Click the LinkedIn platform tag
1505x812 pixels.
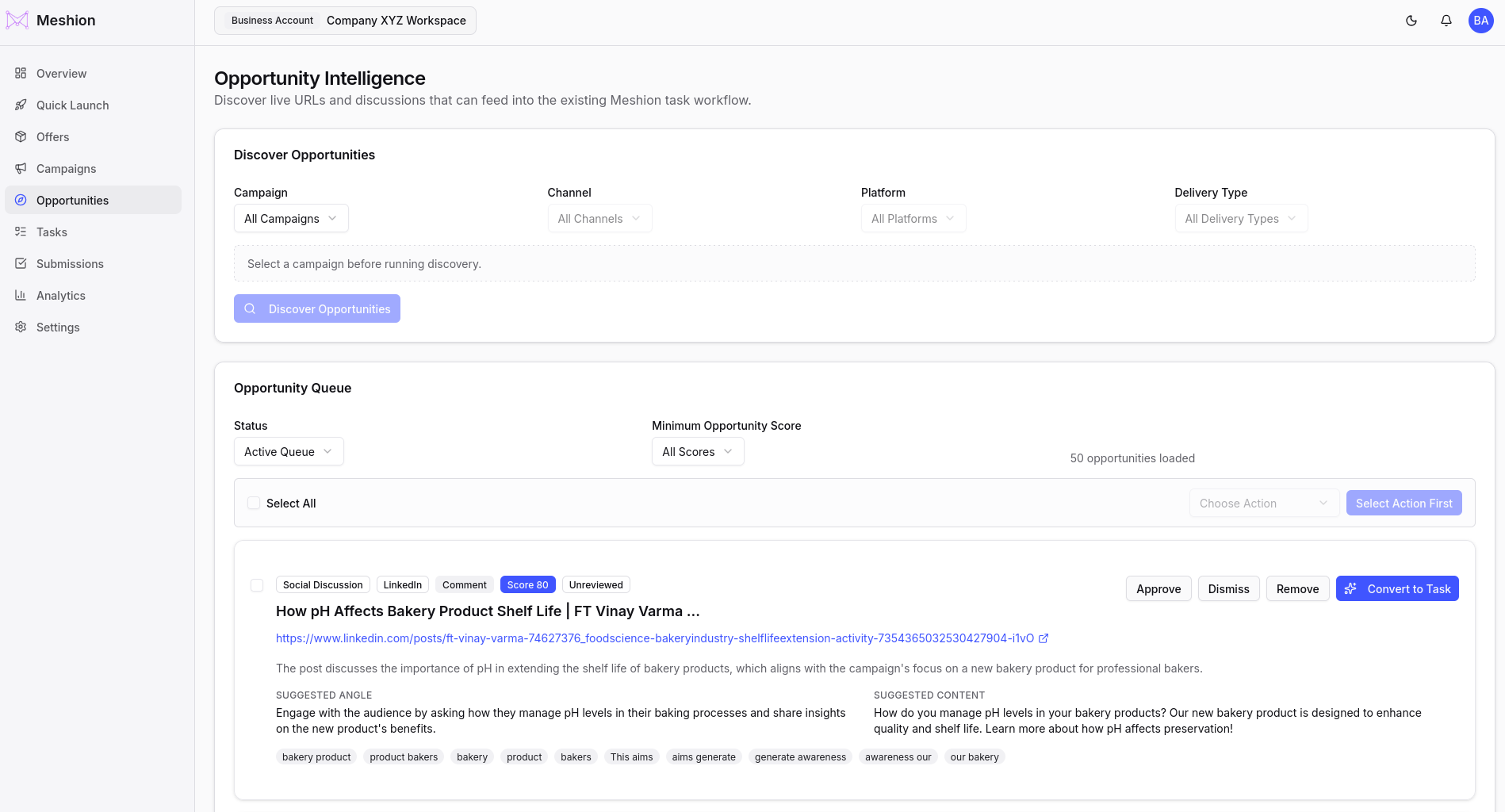[403, 584]
